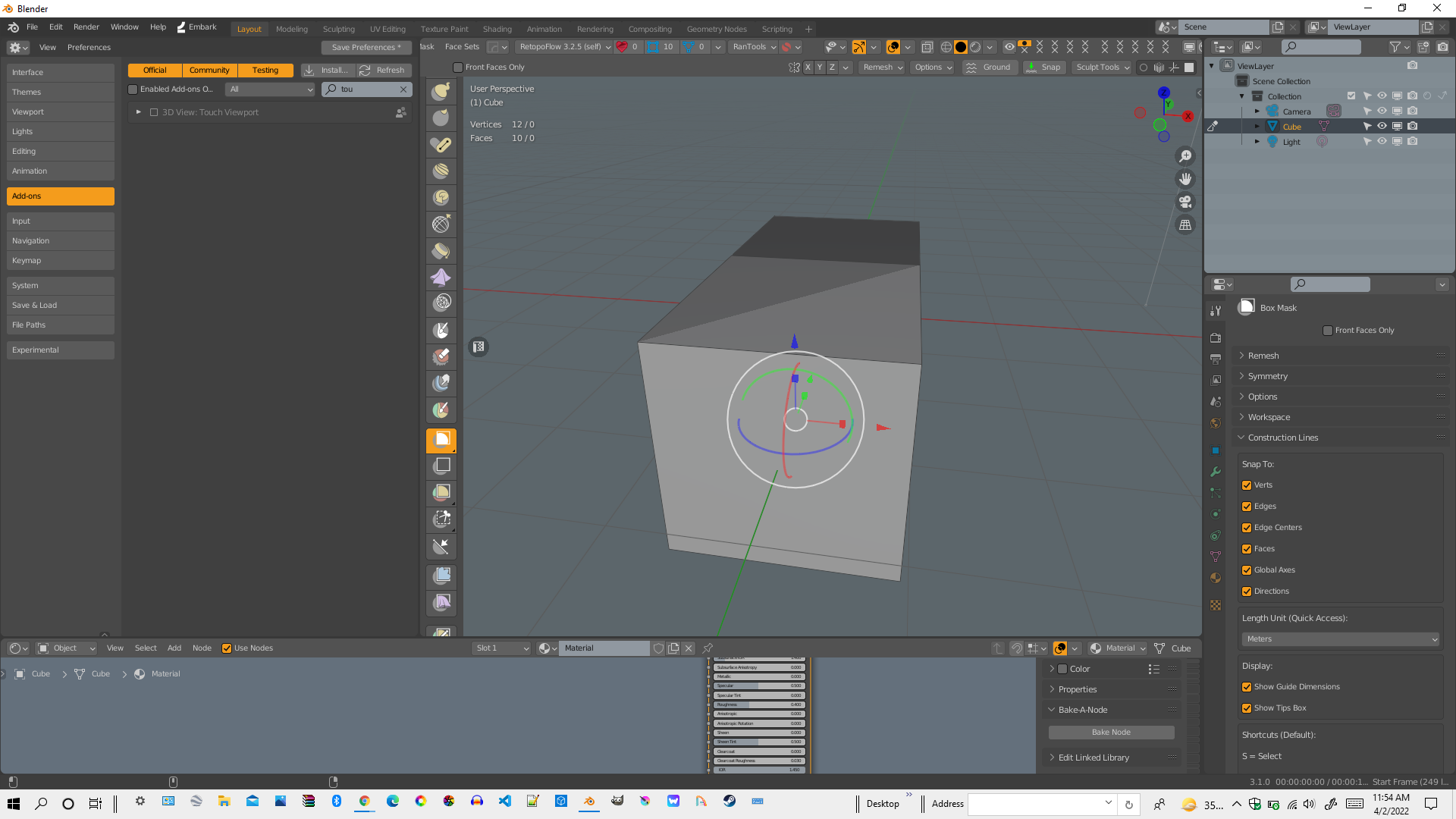
Task: Open the Keymap preferences section
Action: [x=61, y=261]
